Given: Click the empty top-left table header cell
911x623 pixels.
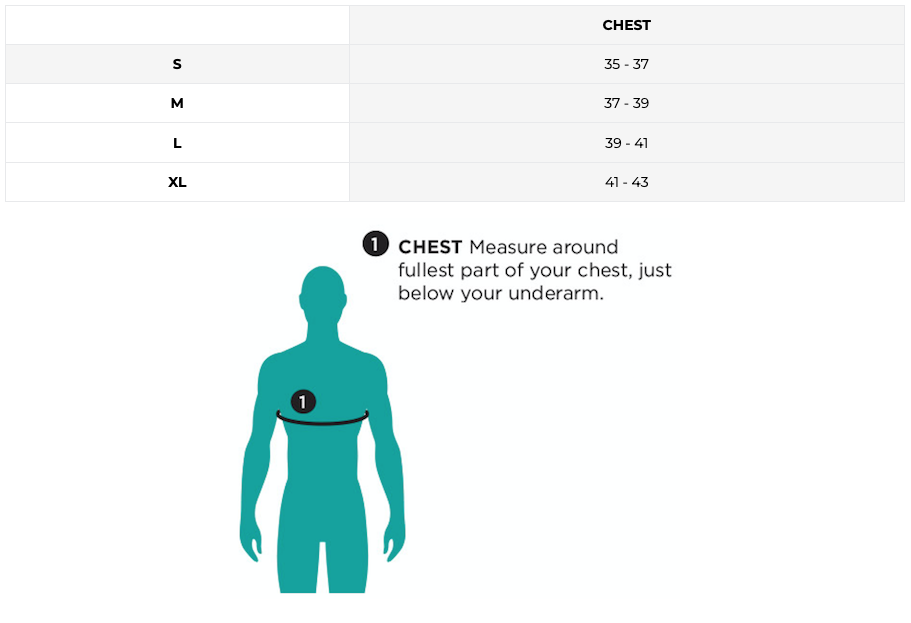Looking at the screenshot, I should pyautogui.click(x=177, y=25).
